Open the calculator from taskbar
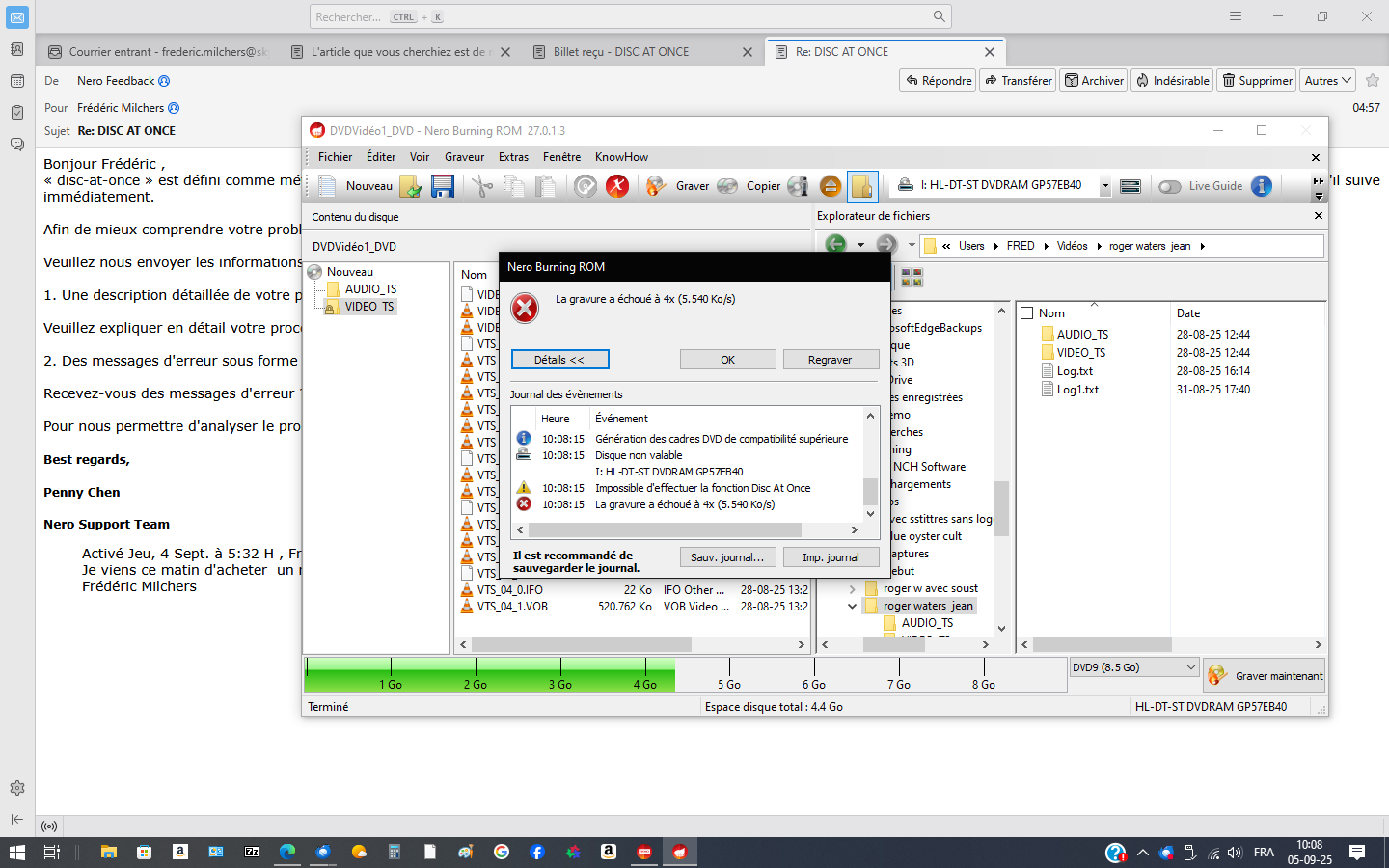Viewport: 1389px width, 868px height. (395, 852)
